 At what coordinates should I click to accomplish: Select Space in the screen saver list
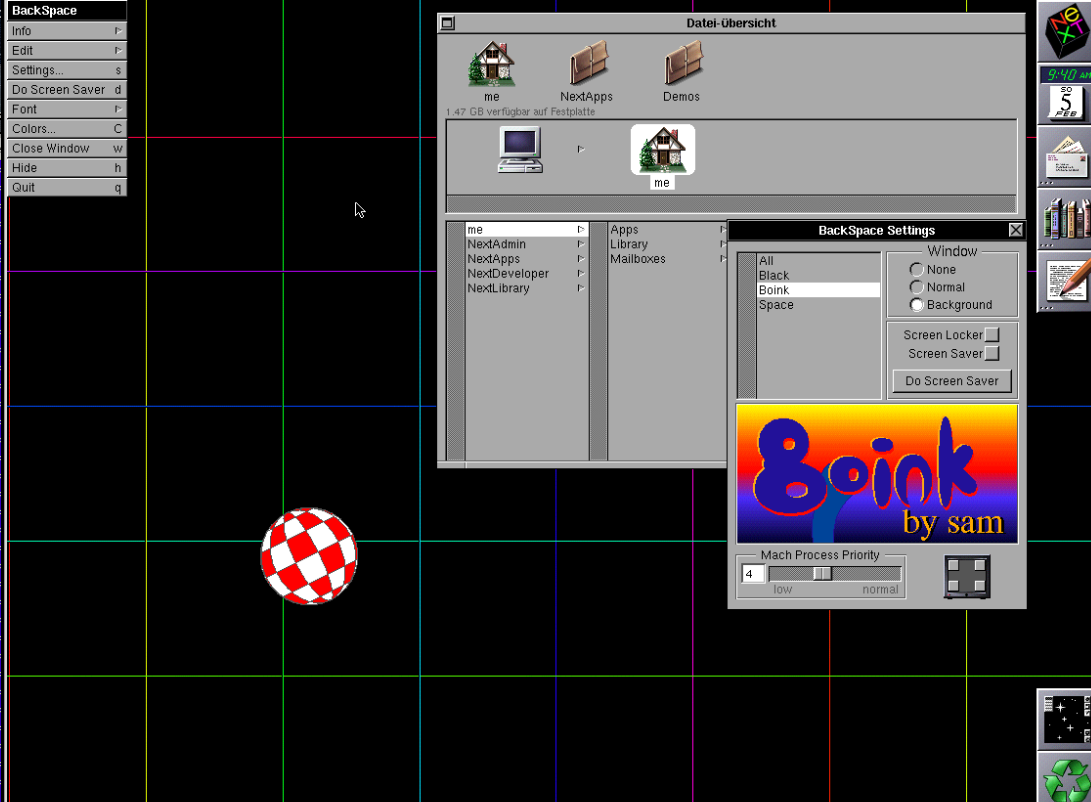point(776,305)
